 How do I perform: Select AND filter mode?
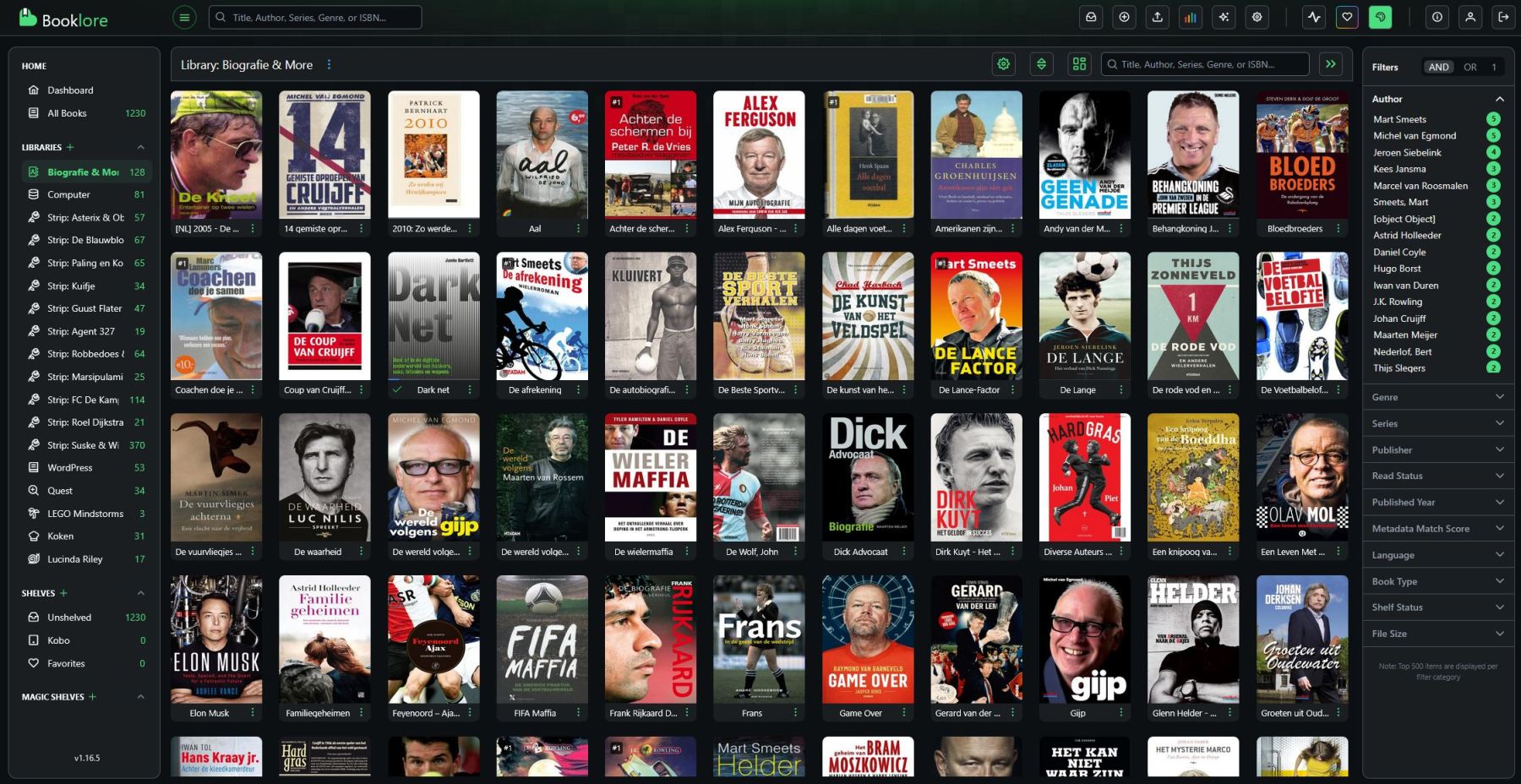pos(1438,67)
